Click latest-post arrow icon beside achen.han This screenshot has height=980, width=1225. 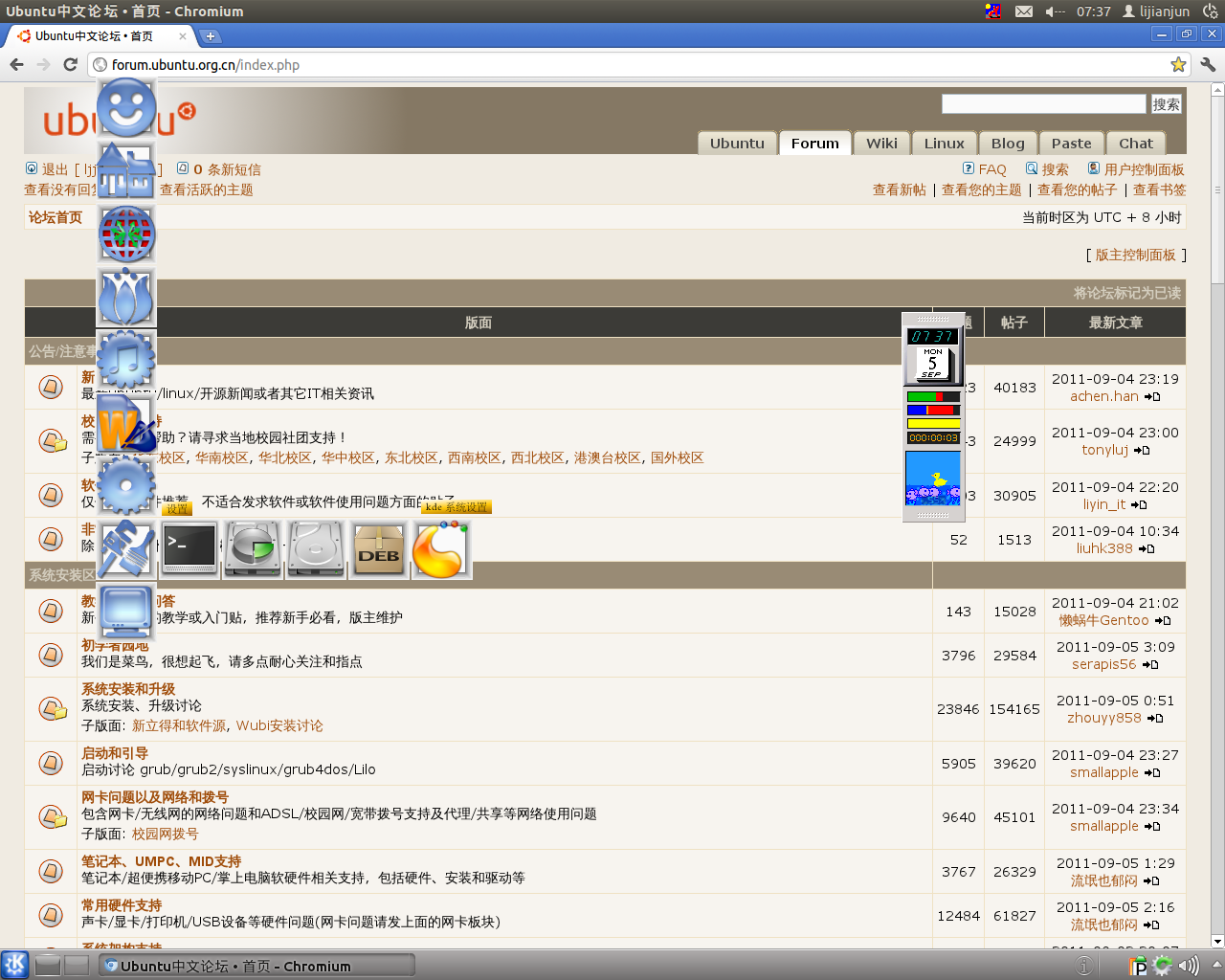(x=1152, y=396)
